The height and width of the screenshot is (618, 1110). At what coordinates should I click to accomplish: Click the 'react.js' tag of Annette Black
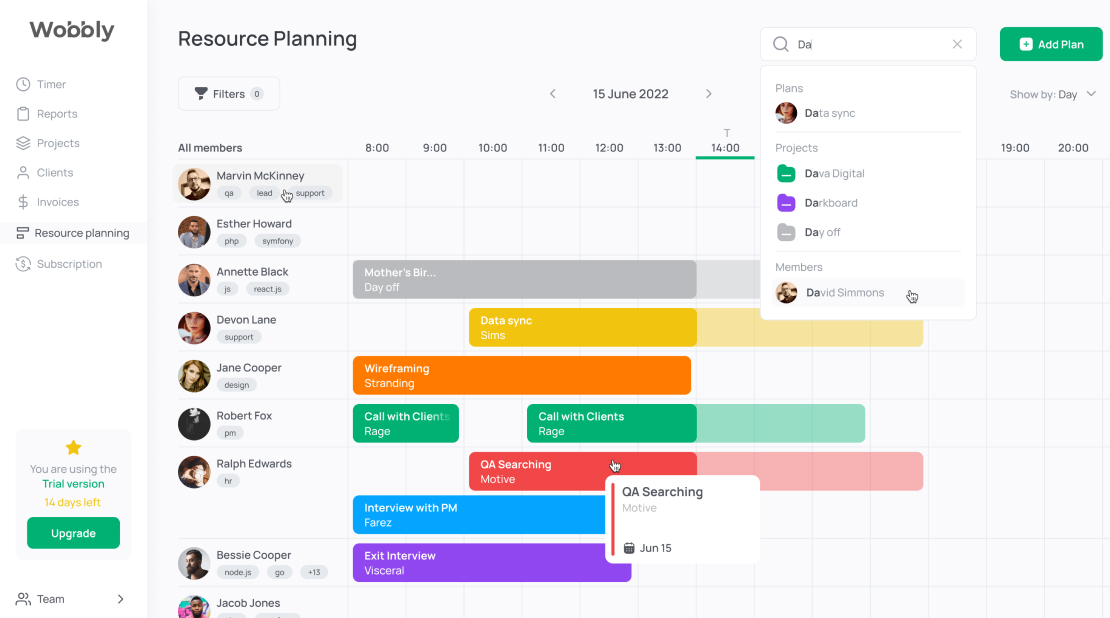[x=268, y=289]
